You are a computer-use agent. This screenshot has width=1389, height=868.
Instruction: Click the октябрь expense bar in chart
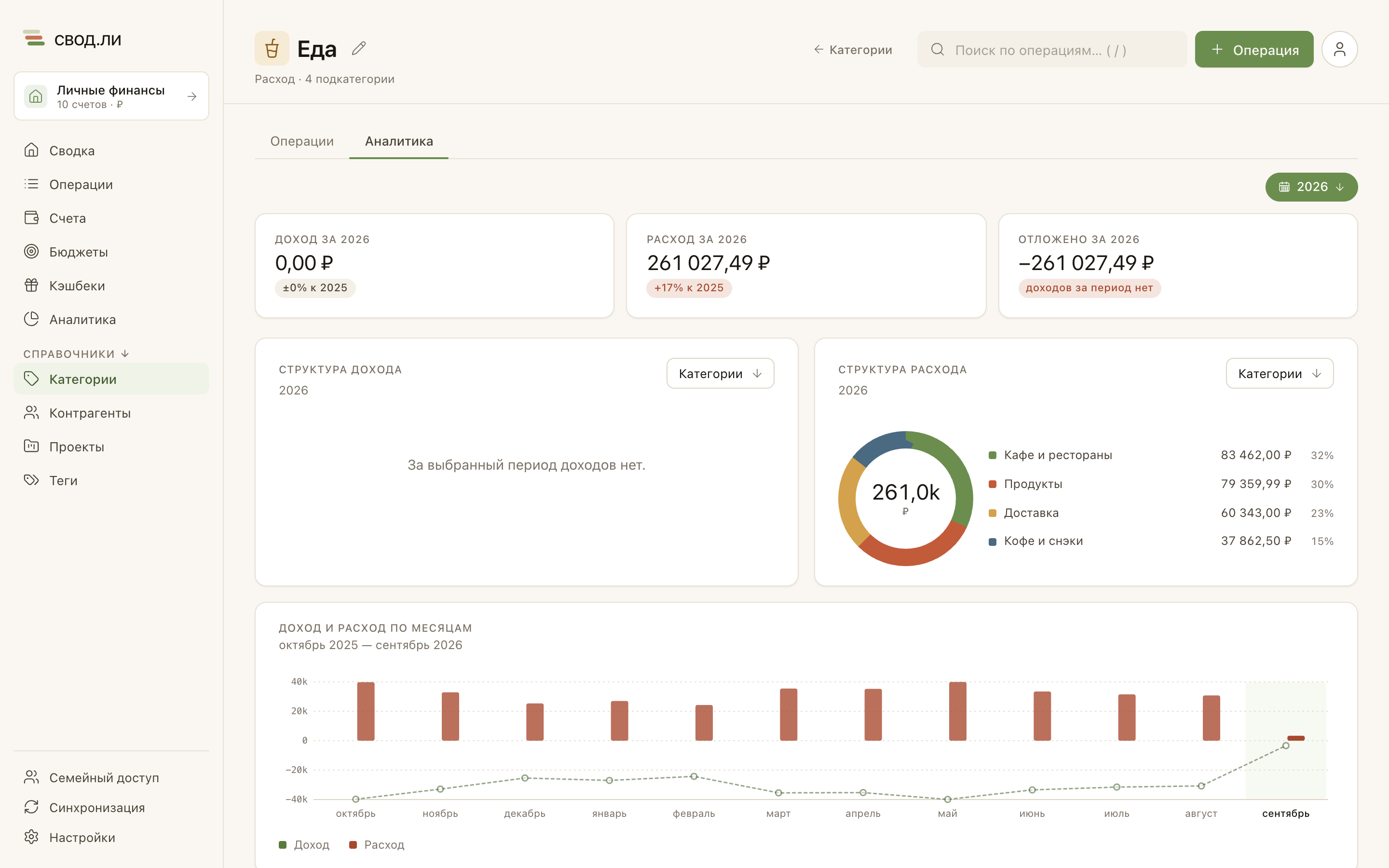pyautogui.click(x=366, y=711)
